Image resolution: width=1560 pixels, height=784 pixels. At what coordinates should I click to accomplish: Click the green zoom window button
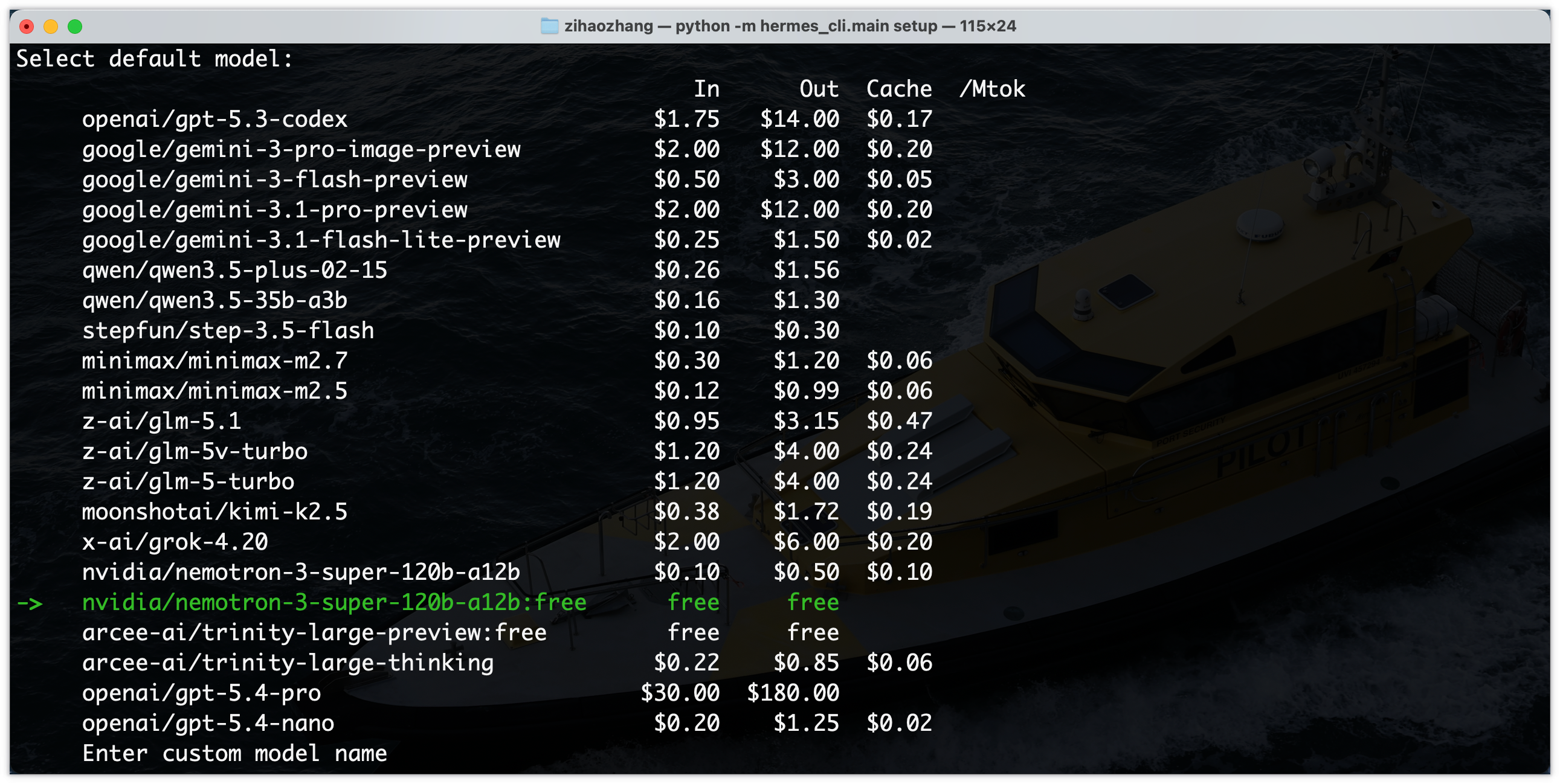(75, 26)
